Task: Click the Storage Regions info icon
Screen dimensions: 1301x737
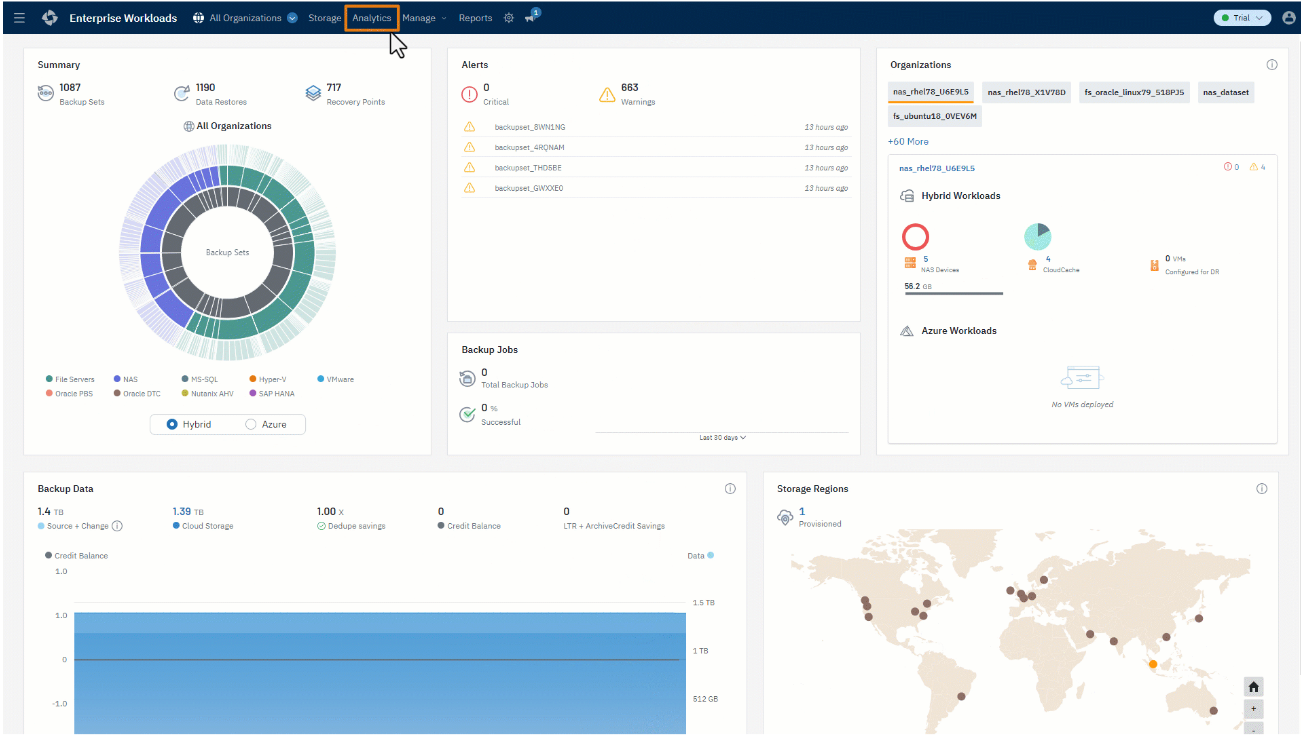Action: coord(1261,489)
